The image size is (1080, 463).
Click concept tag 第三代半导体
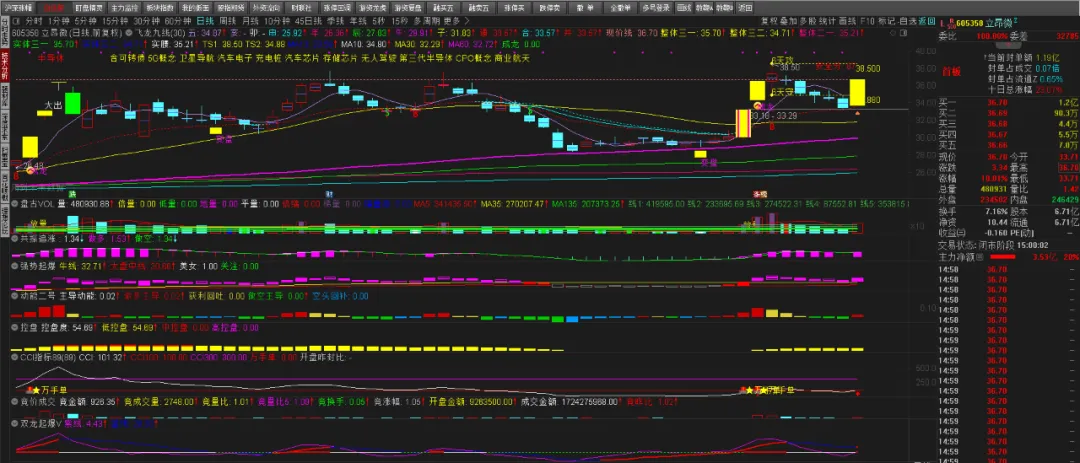(426, 59)
